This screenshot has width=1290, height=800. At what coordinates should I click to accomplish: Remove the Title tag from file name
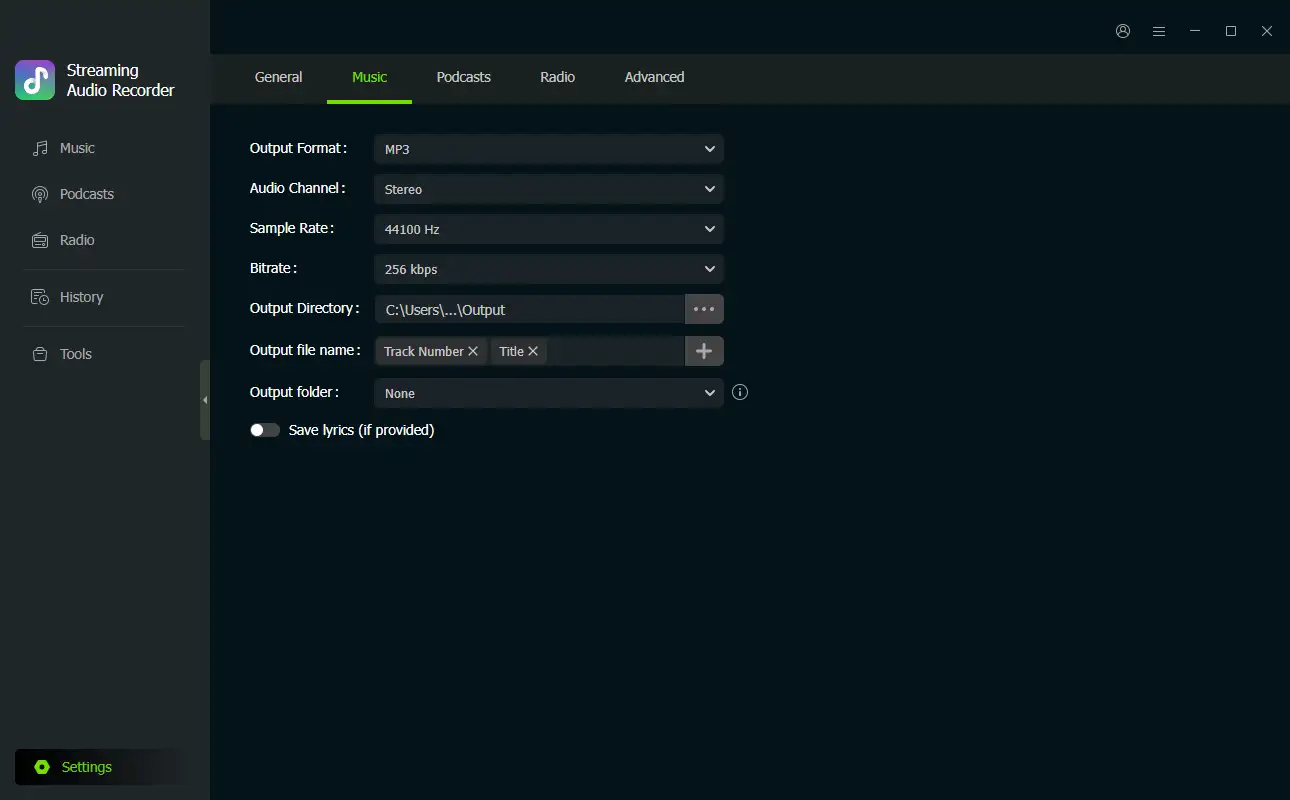coord(533,351)
